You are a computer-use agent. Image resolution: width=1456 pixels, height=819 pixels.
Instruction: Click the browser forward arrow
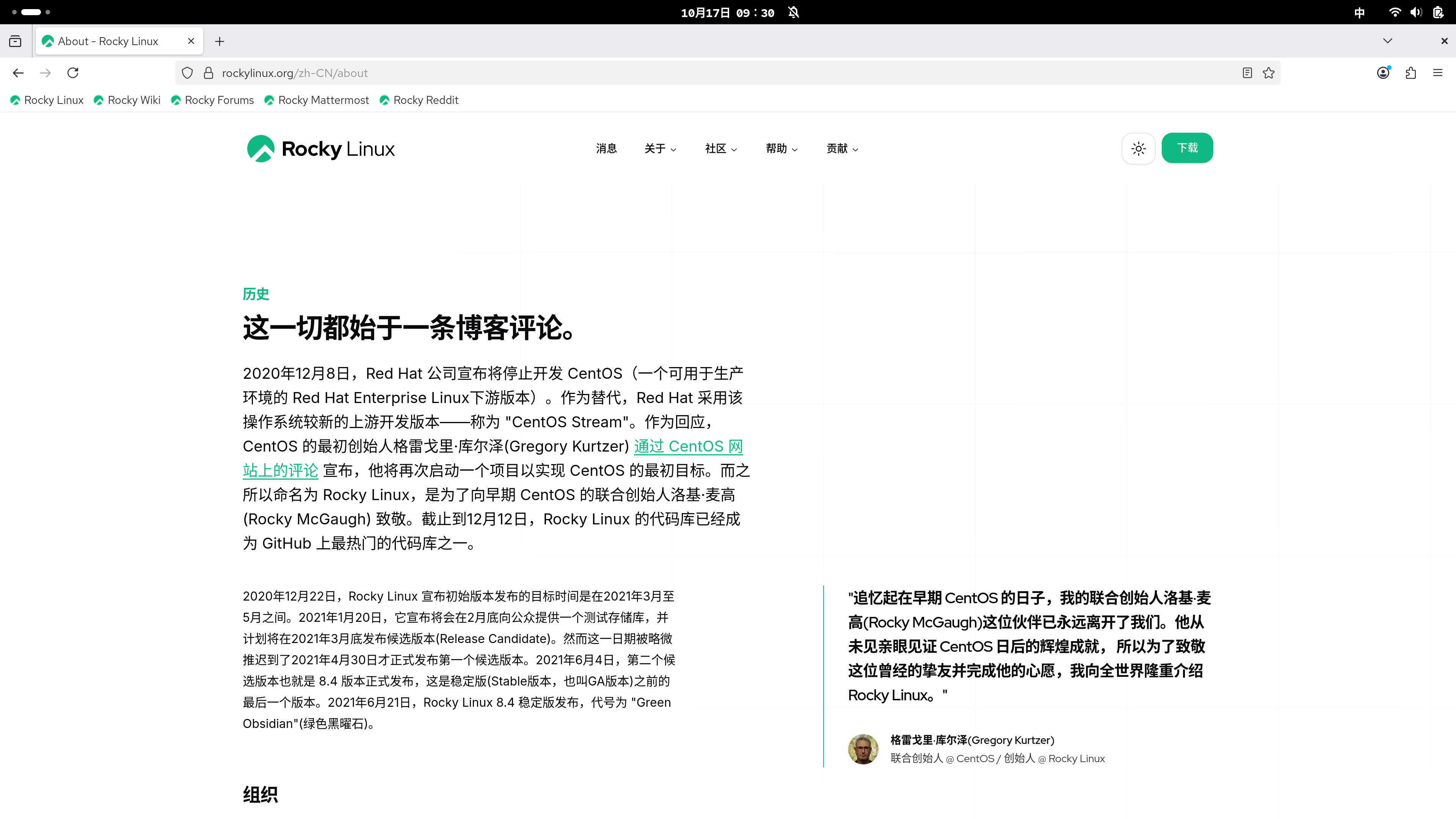pyautogui.click(x=46, y=73)
